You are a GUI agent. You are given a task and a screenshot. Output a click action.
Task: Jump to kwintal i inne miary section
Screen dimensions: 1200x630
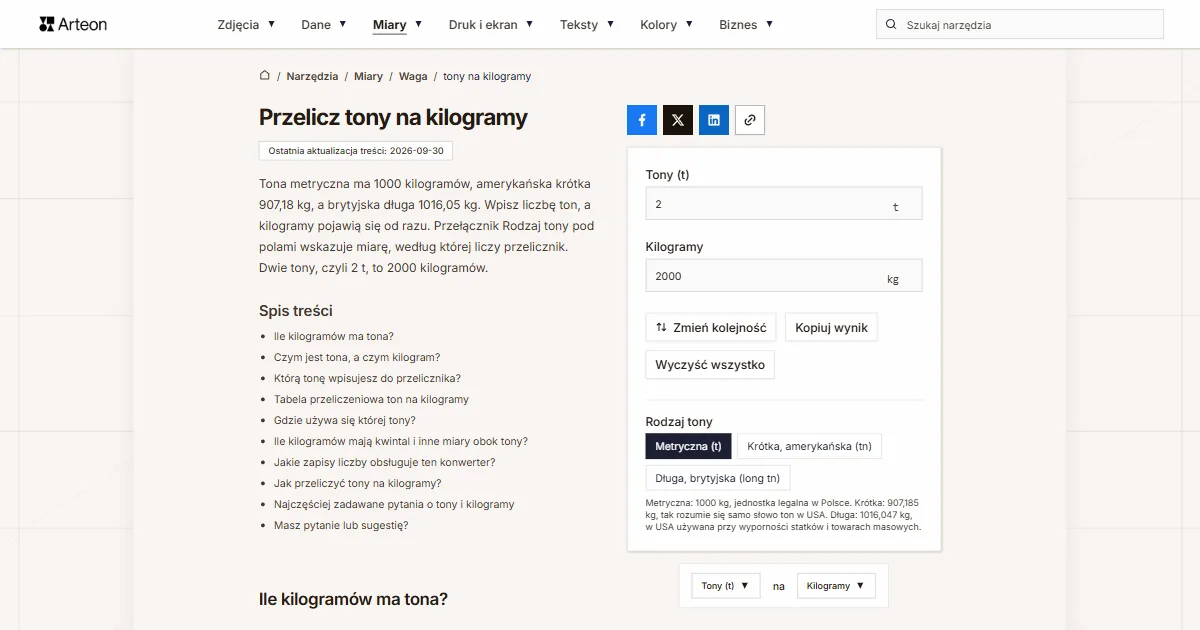point(401,441)
